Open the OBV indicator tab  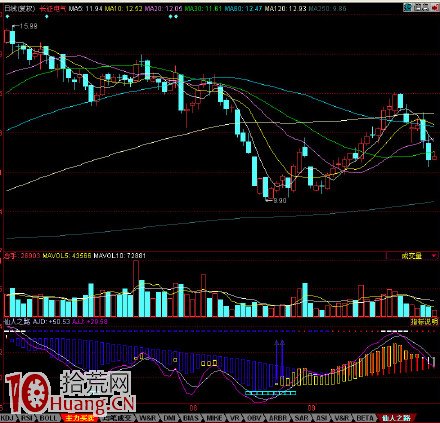(x=255, y=418)
